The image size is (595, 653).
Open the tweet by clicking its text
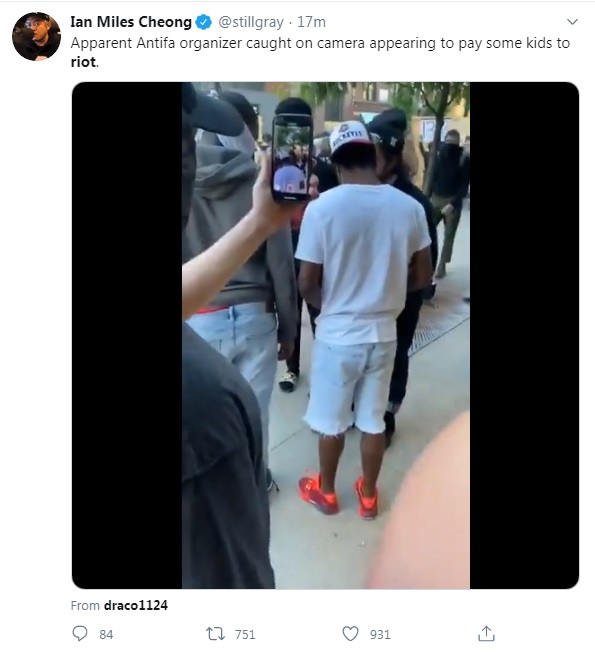click(x=320, y=52)
